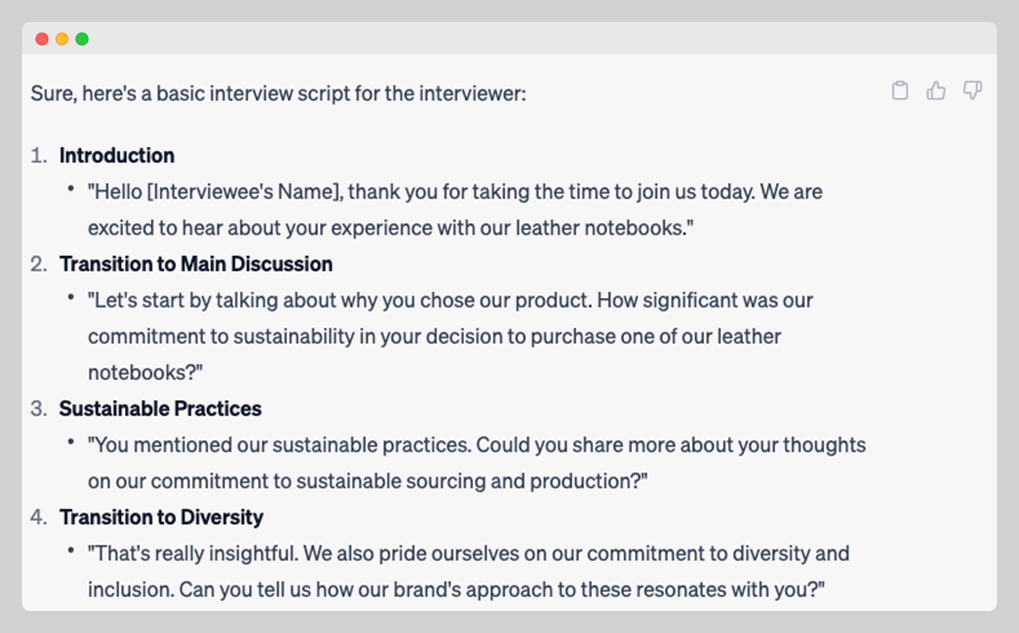Maximize the window with the green button
The height and width of the screenshot is (633, 1019).
pyautogui.click(x=82, y=39)
